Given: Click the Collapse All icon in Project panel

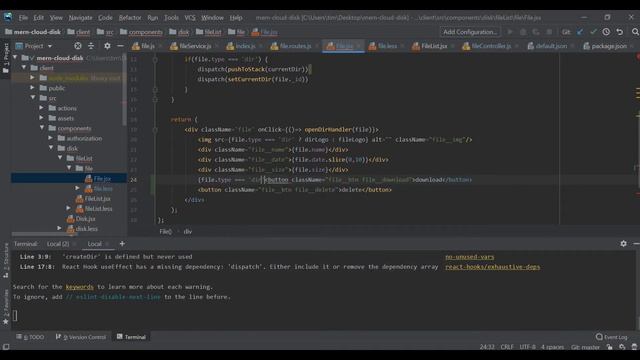Looking at the screenshot, I should point(91,46).
